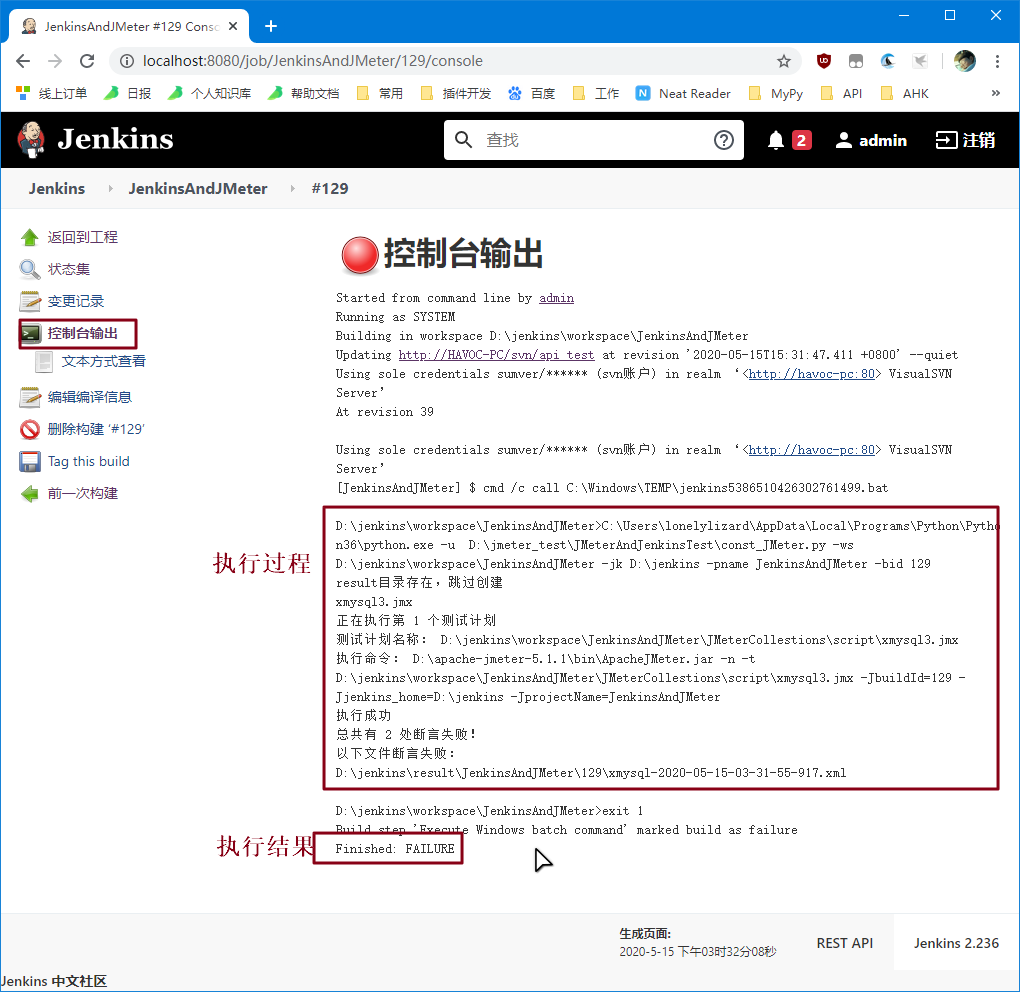Screen dimensions: 1020x992
Task: Open 编辑编译信息 in the sidebar
Action: coord(90,397)
